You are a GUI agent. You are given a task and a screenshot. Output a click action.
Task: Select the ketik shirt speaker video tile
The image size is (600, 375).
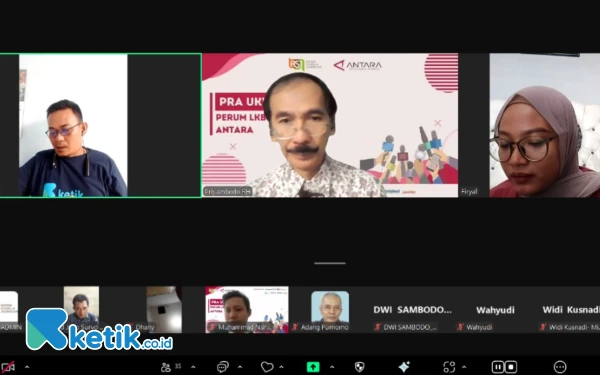(101, 126)
